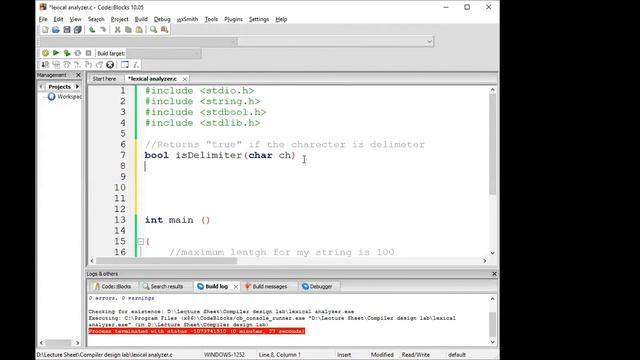Image resolution: width=640 pixels, height=360 pixels.
Task: Click the Save all files icon
Action: point(78,30)
